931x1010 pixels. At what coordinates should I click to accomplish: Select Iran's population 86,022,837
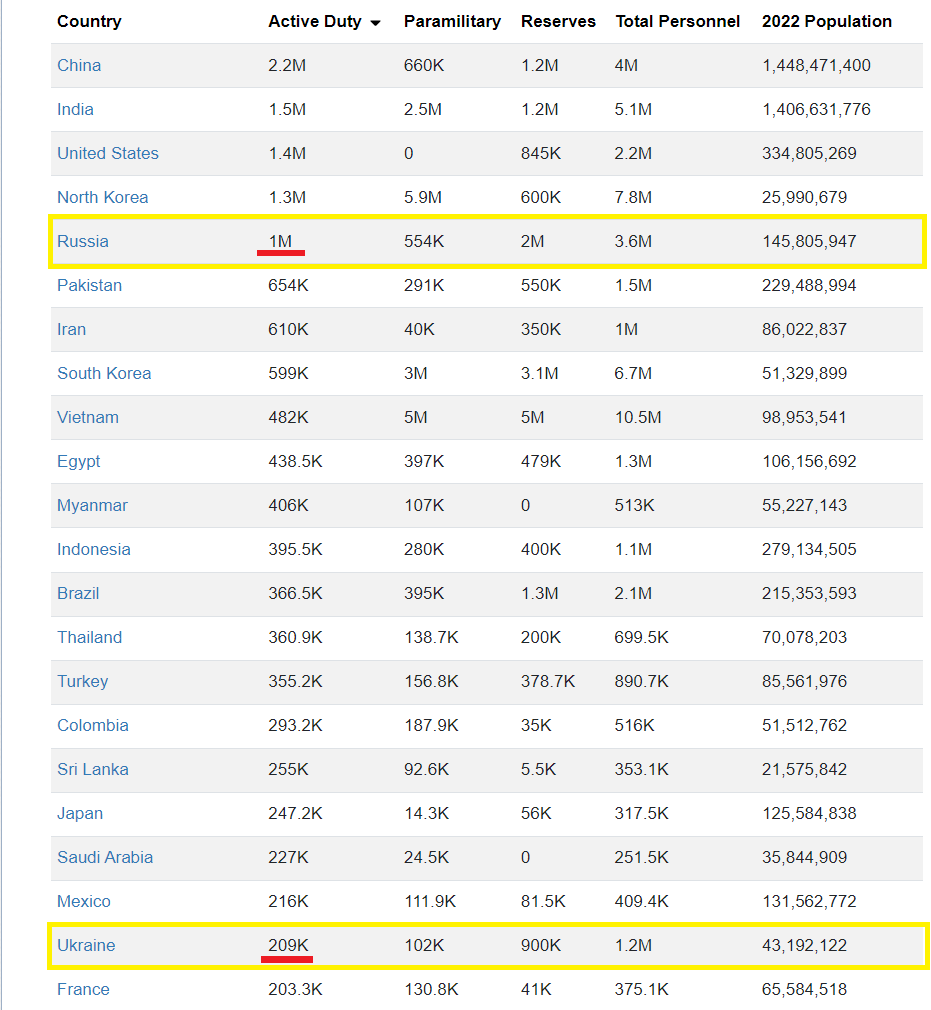804,329
